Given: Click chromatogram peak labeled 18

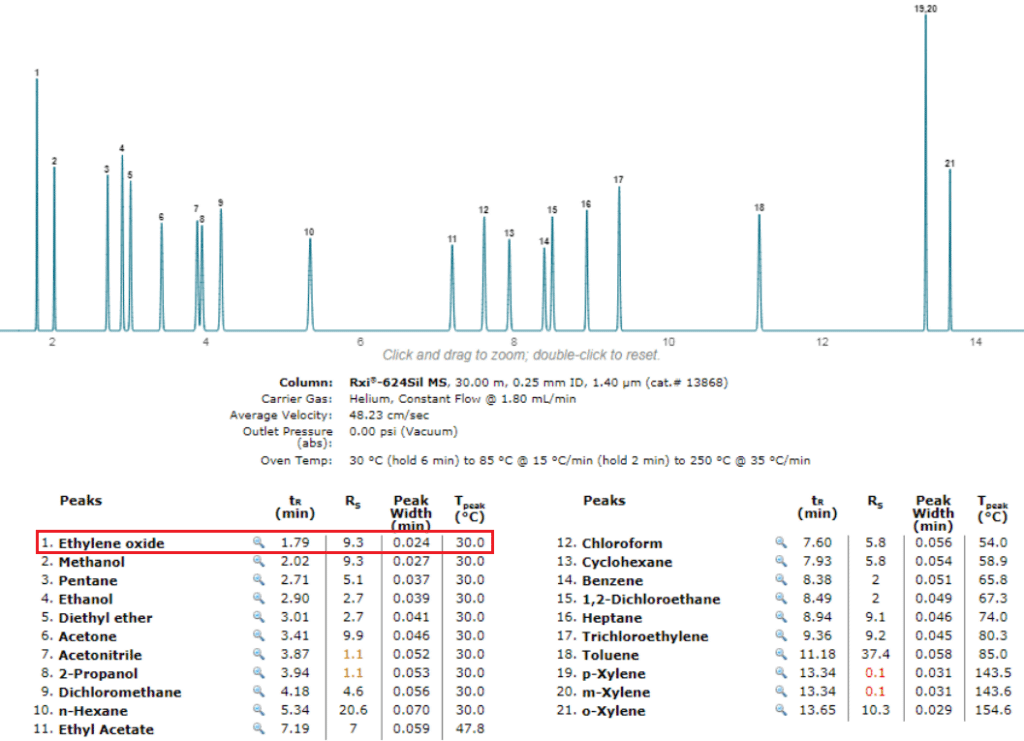Looking at the screenshot, I should 759,270.
